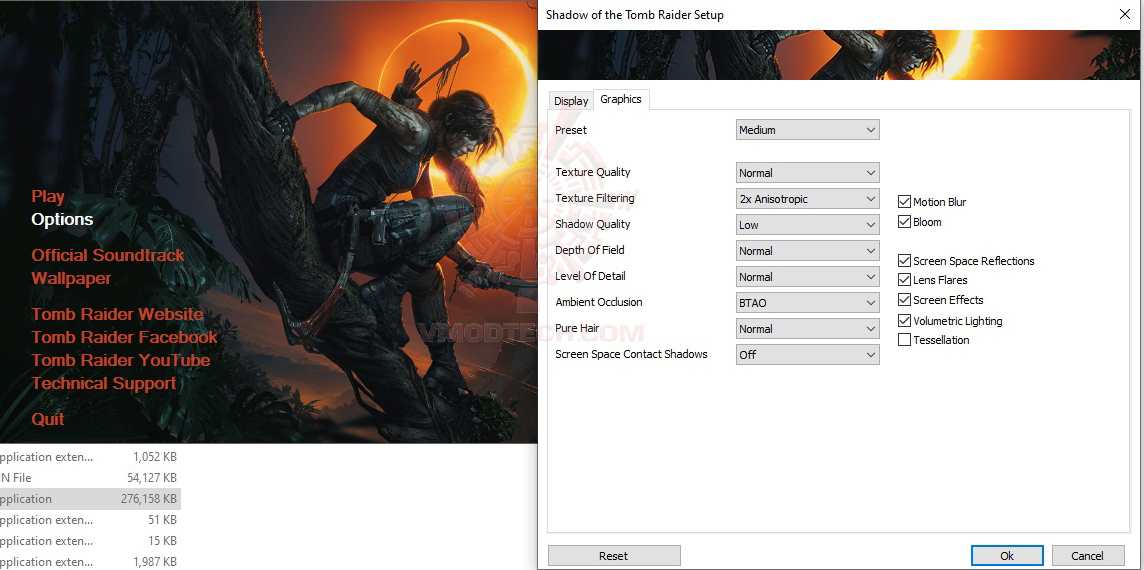
Task: Select the file row sized 1,987 KB
Action: click(x=90, y=562)
